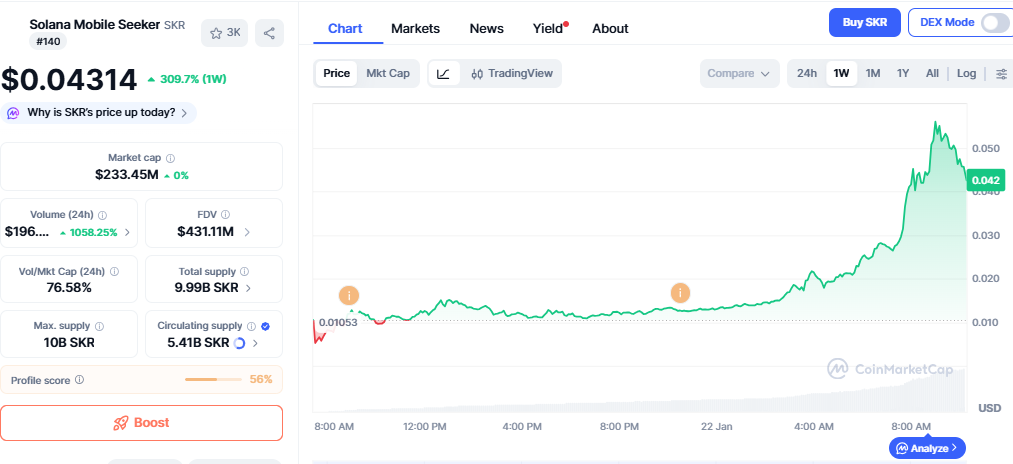Open the Compare dropdown
Screen dimensions: 1013x464
(x=739, y=73)
